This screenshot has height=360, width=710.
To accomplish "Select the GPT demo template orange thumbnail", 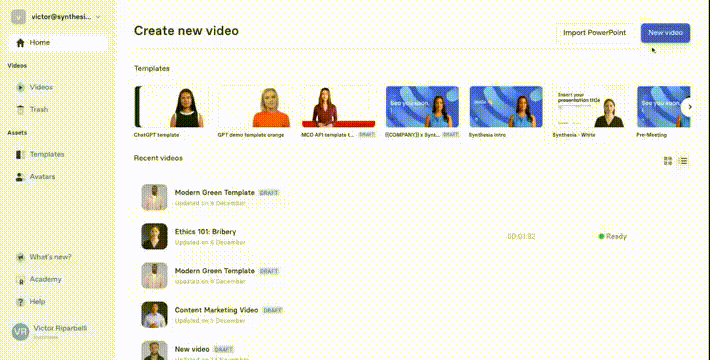I will coord(255,107).
